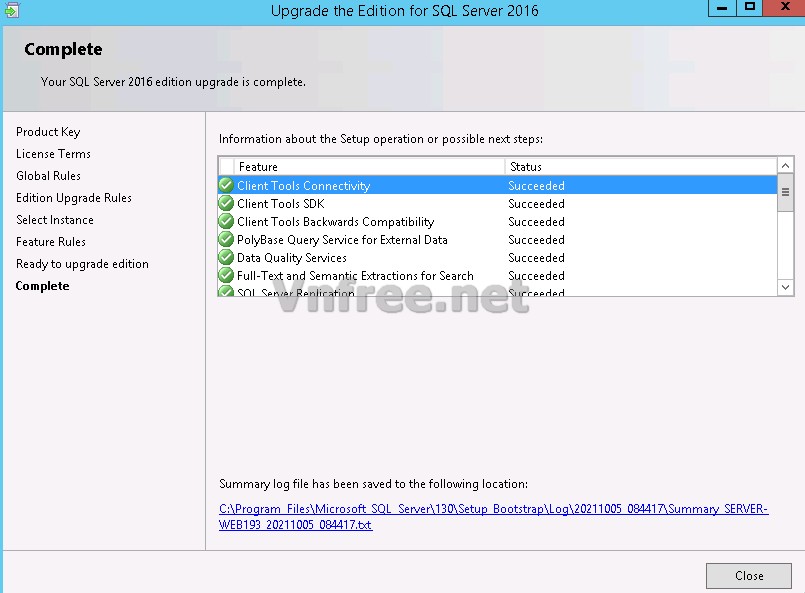The width and height of the screenshot is (805, 593).
Task: Click green check icon beside PolyBase Query Service
Action: click(226, 239)
